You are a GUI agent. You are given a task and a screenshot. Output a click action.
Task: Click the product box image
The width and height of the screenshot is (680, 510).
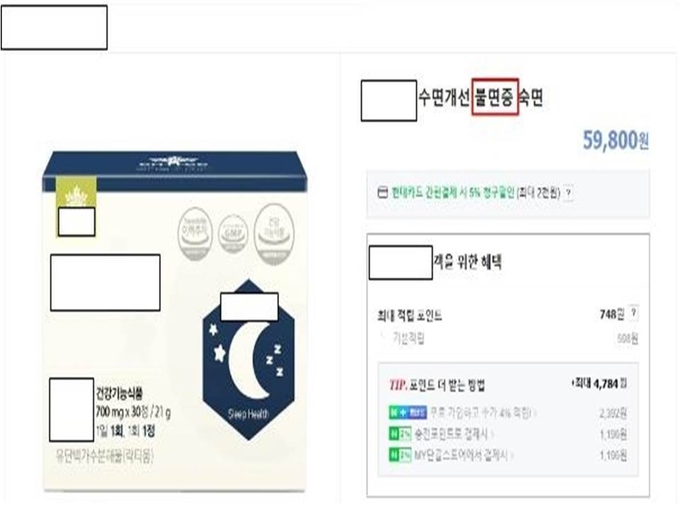tap(174, 321)
